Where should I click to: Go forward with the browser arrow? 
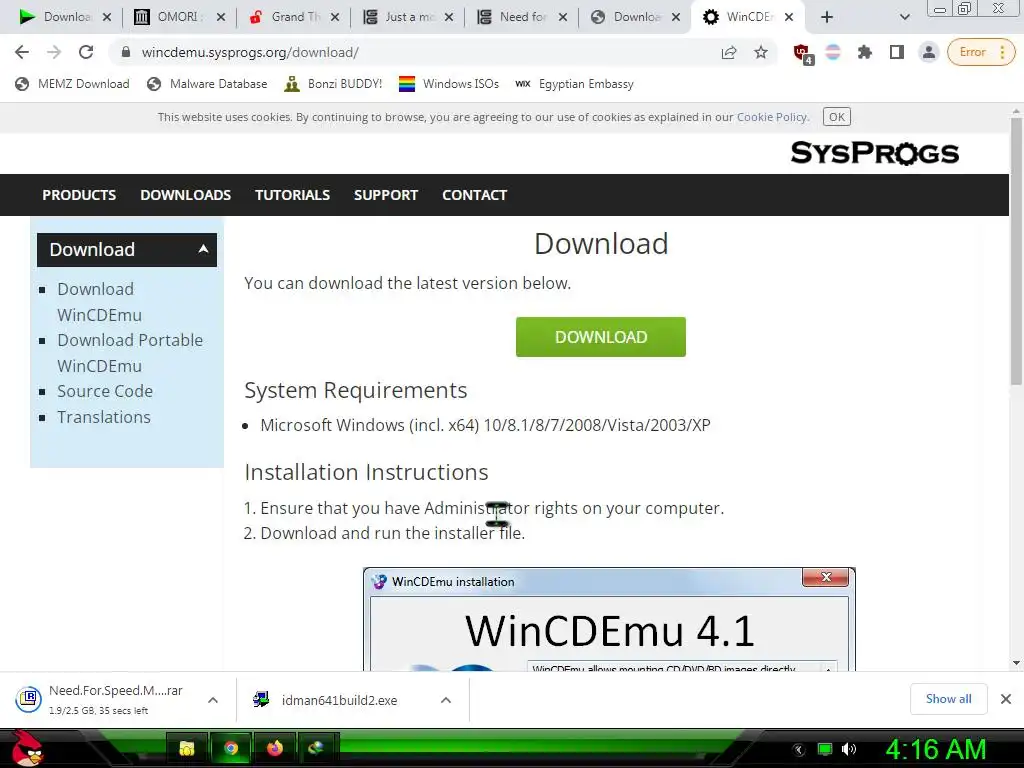pos(54,52)
